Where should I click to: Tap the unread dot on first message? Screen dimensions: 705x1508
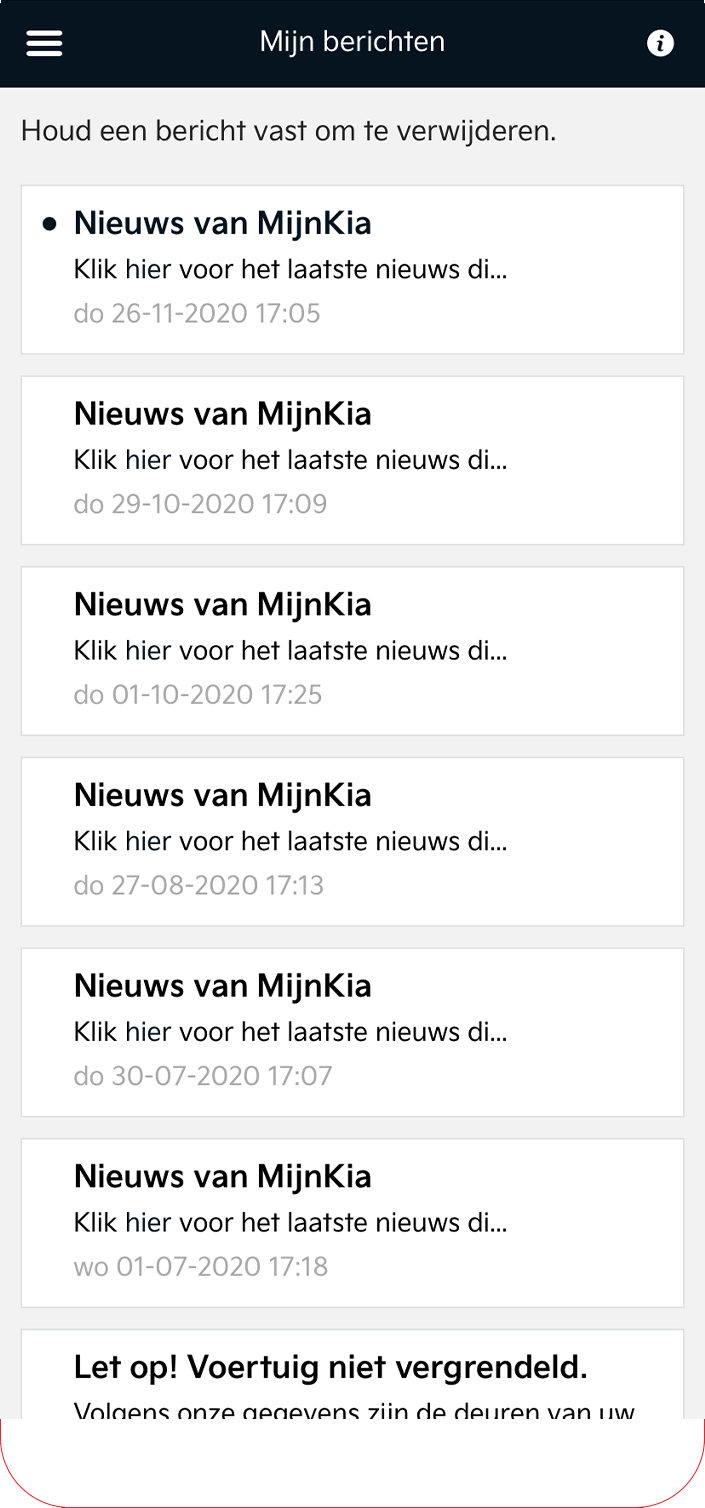click(50, 224)
